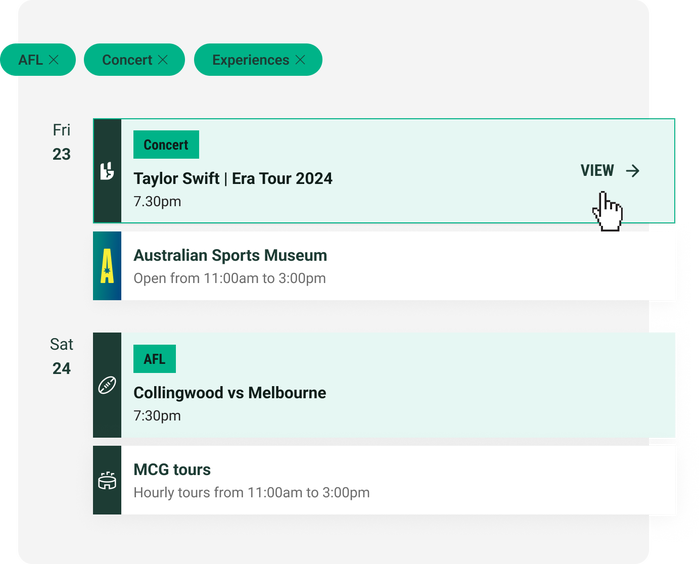Click the Concert tag on Taylor Swift event
The image size is (700, 564).
(x=166, y=145)
